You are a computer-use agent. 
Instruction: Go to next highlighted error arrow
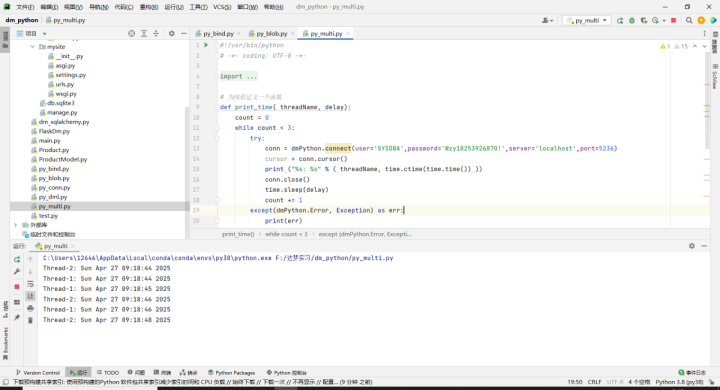tap(704, 46)
